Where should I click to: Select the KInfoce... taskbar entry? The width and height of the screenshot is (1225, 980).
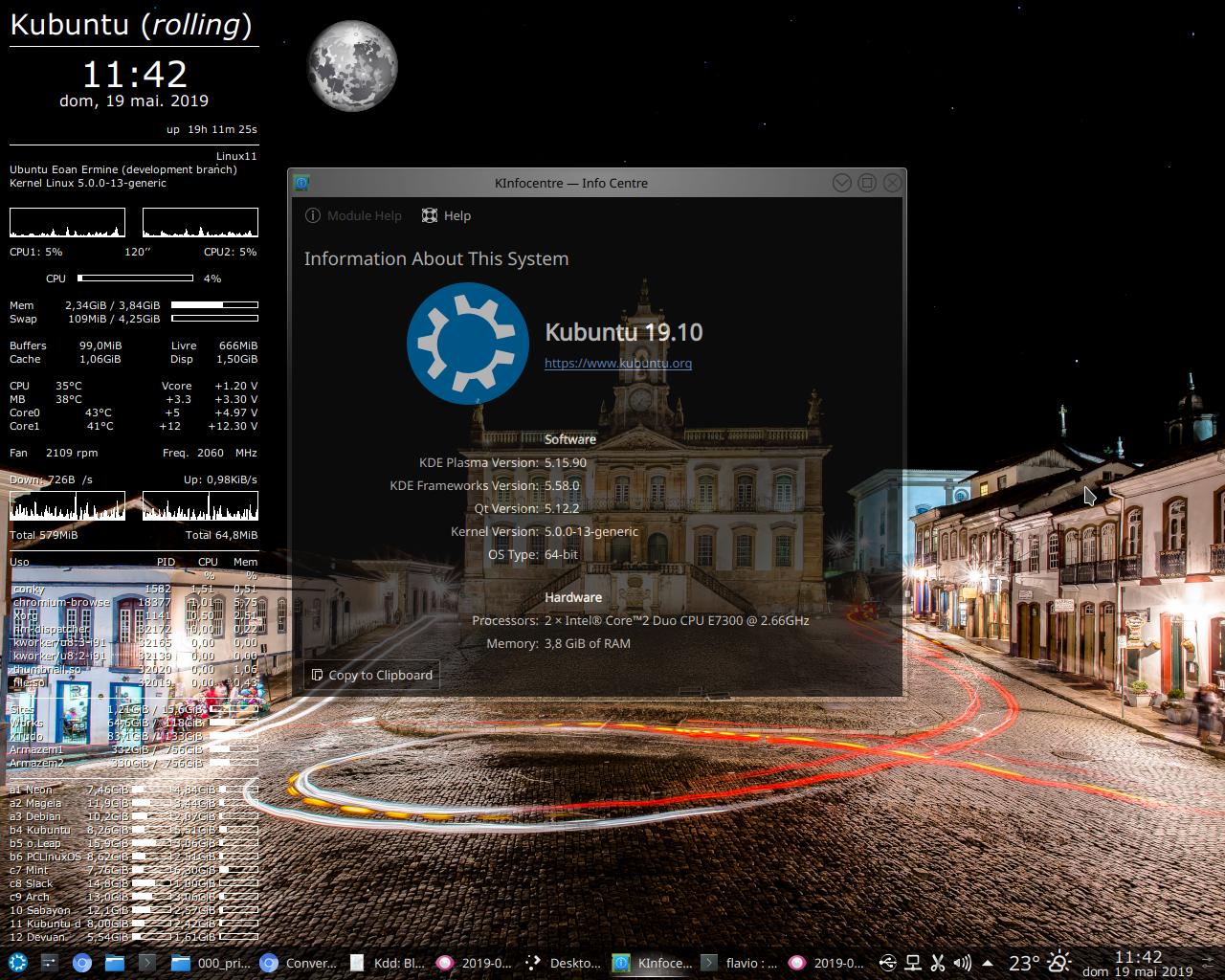pyautogui.click(x=651, y=963)
